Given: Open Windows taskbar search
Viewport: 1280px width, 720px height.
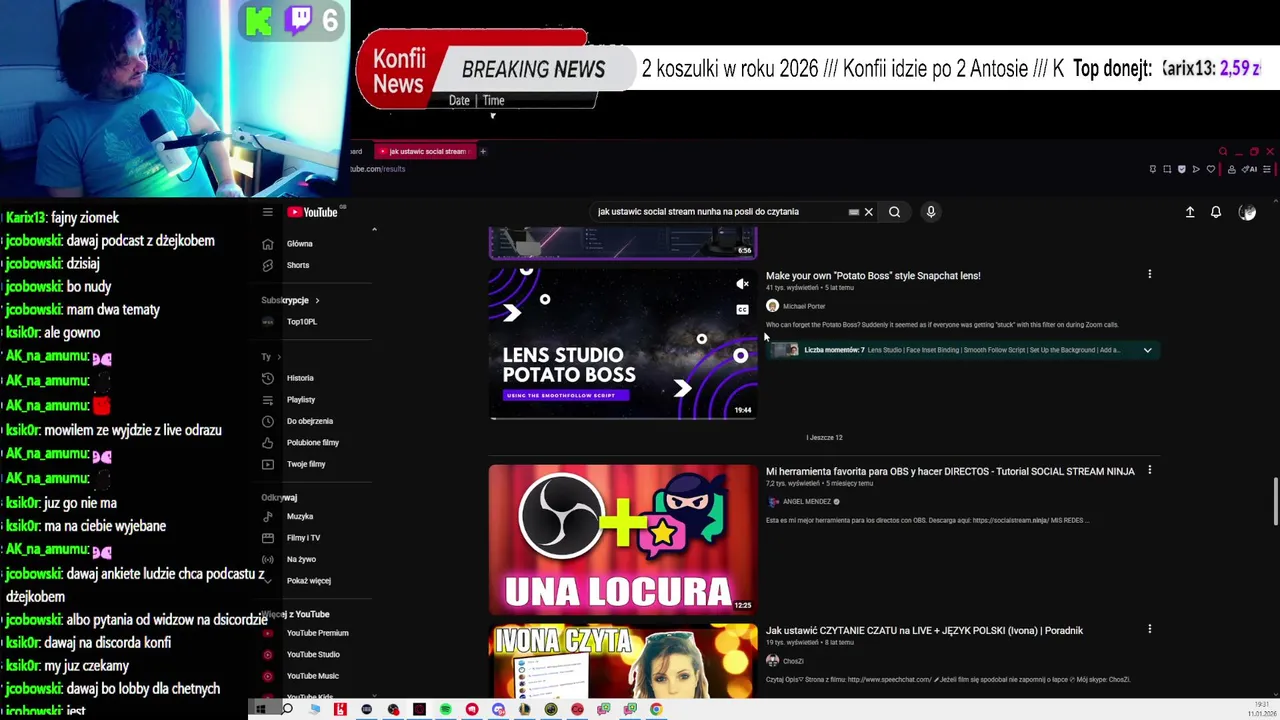Looking at the screenshot, I should 287,709.
